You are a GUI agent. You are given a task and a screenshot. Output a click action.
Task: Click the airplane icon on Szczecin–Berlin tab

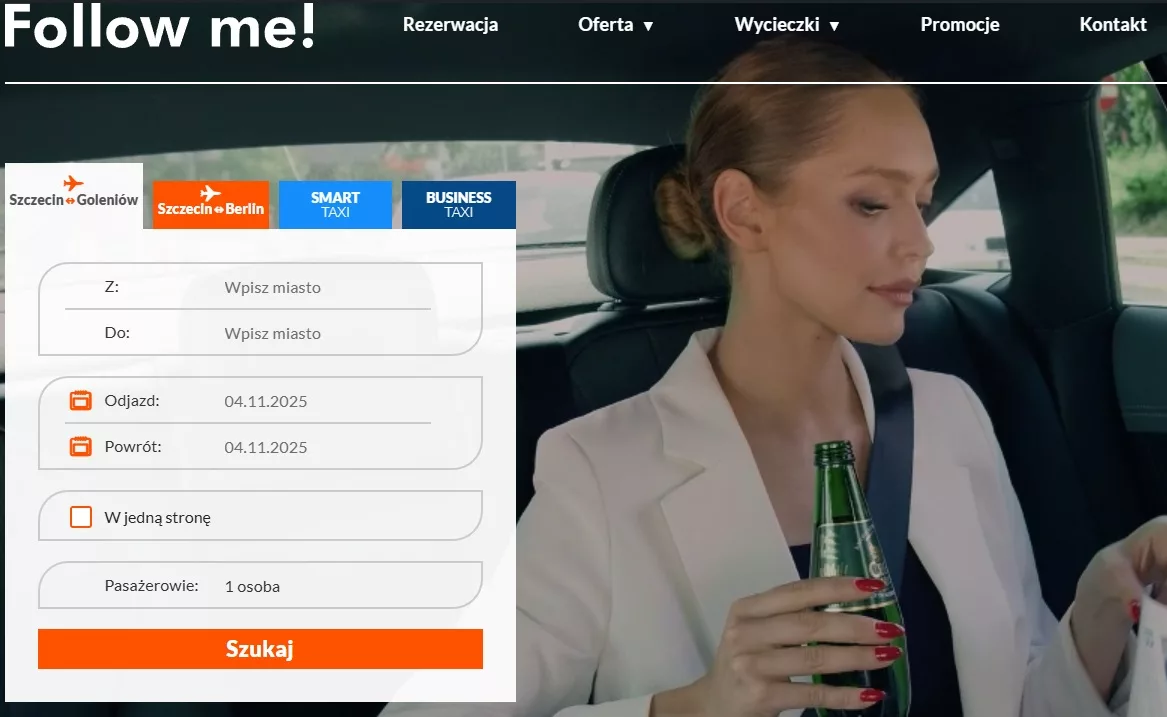point(210,193)
